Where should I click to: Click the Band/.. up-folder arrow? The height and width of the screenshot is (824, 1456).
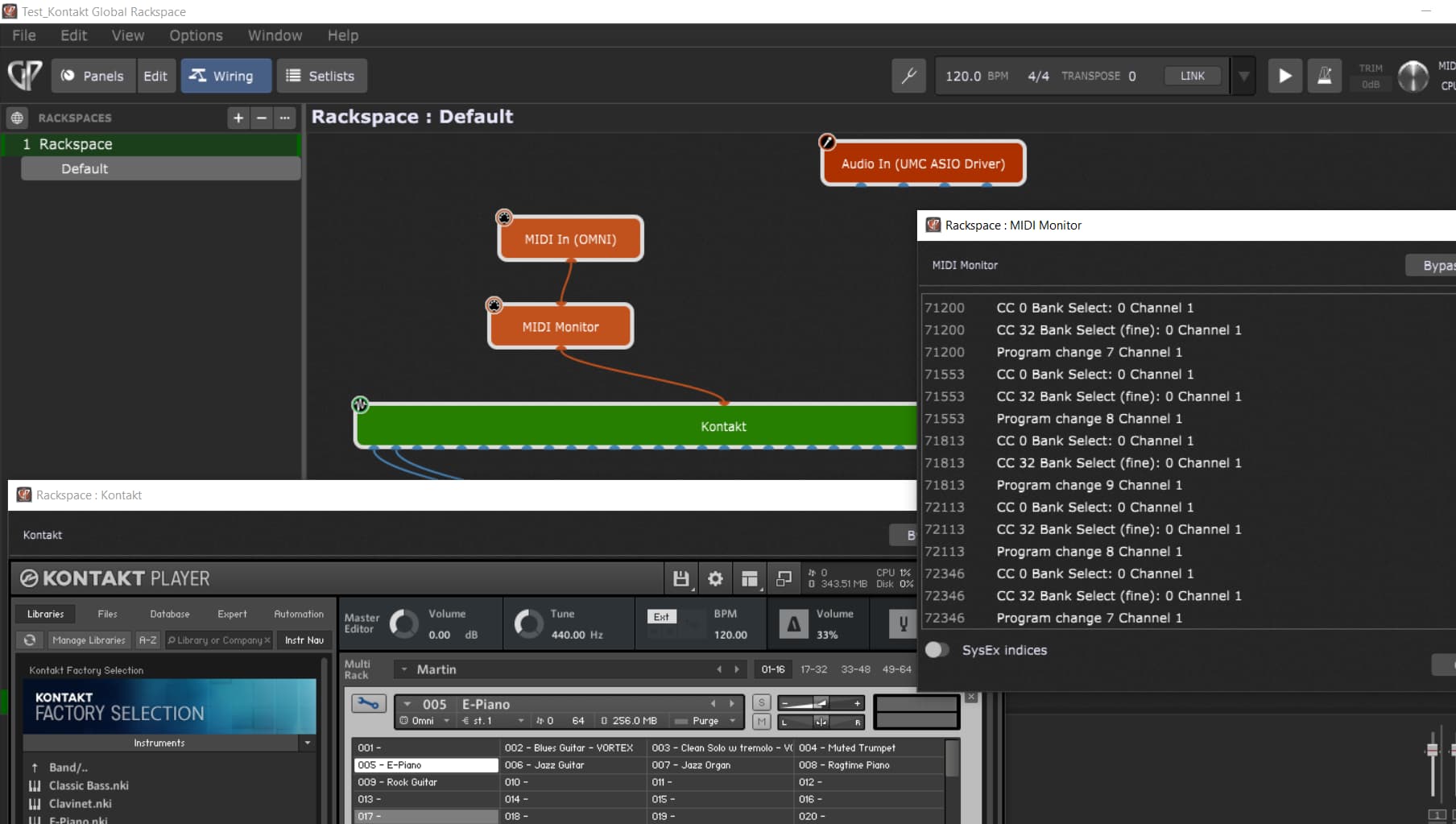click(x=35, y=768)
